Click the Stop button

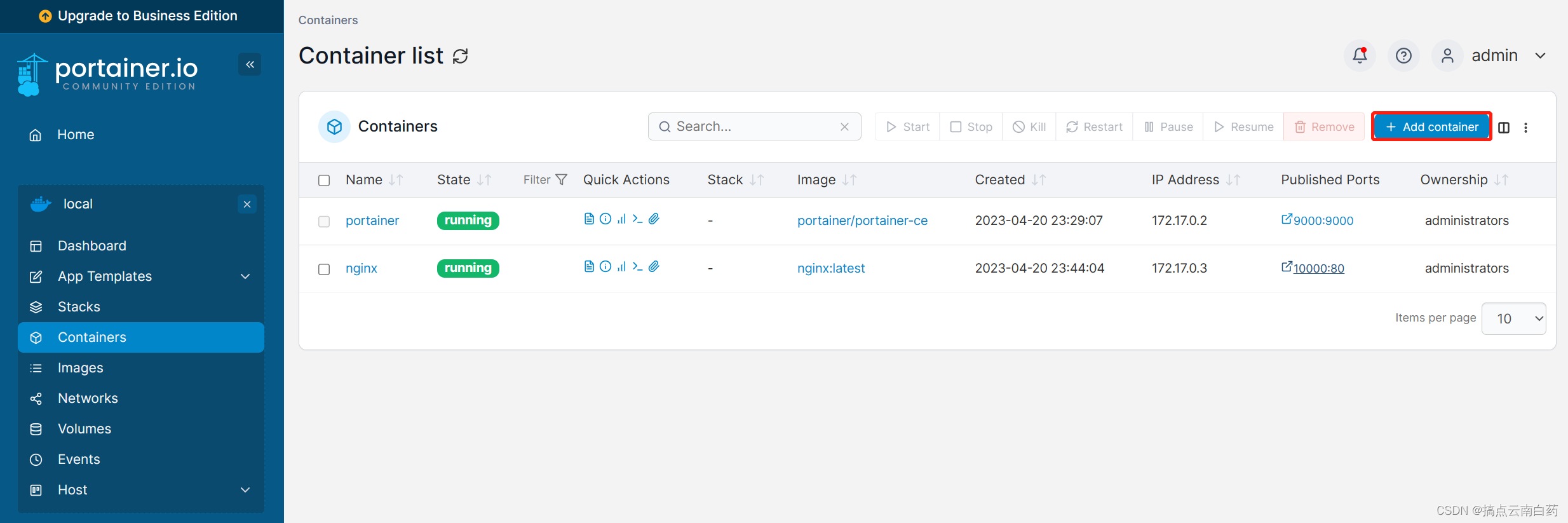coord(971,127)
